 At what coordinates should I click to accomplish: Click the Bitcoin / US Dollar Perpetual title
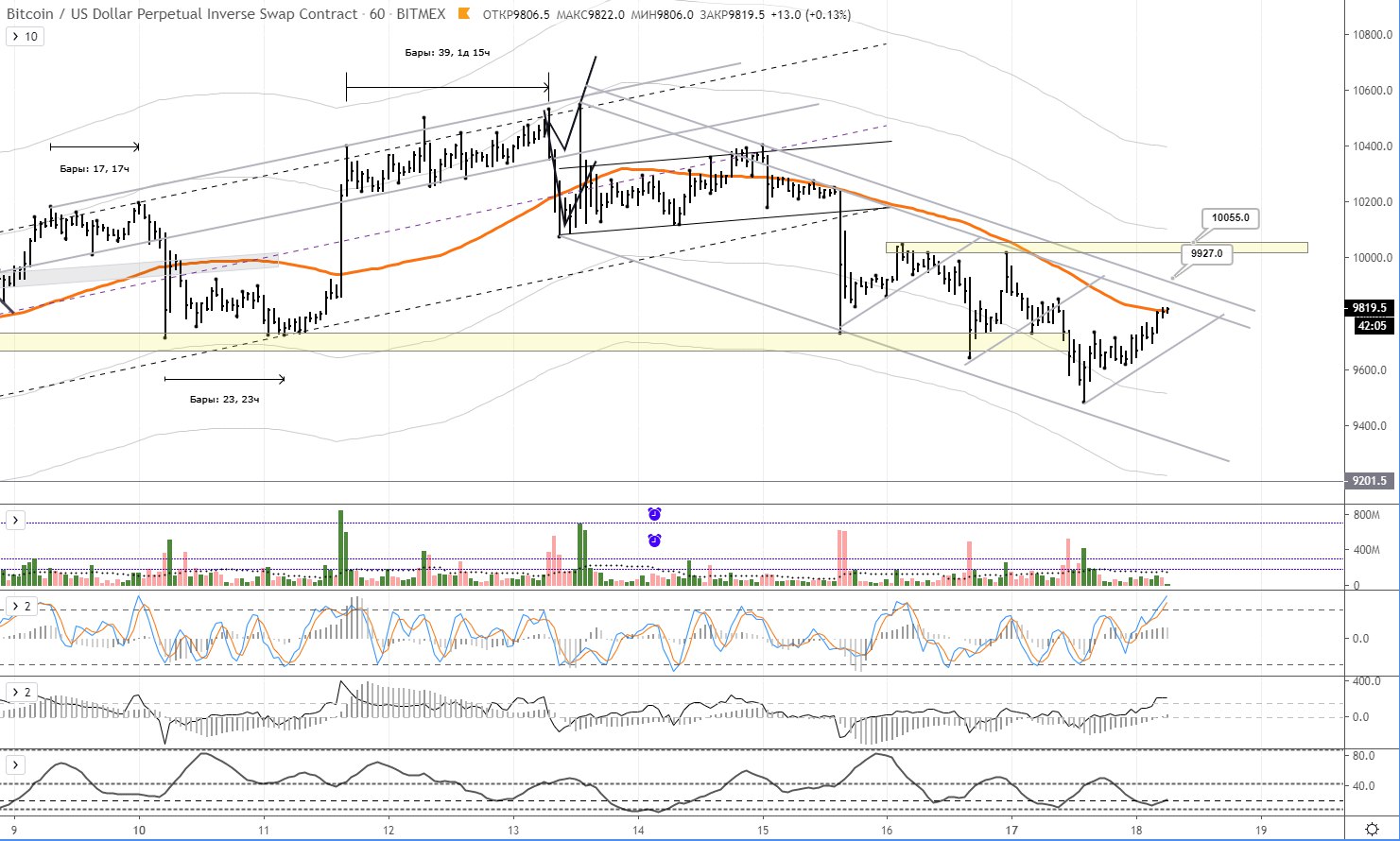click(x=182, y=14)
